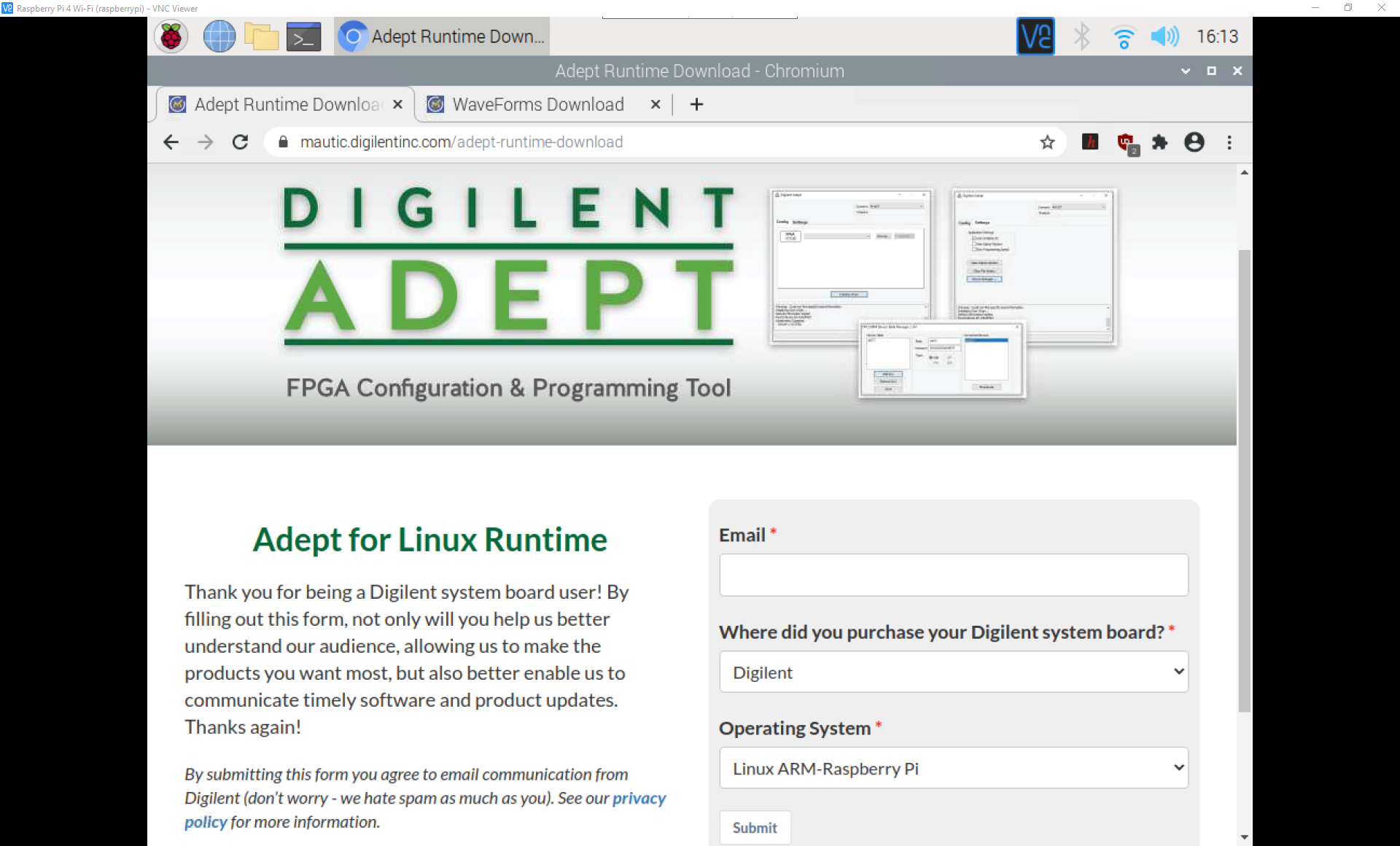Click the address bar URL

[x=461, y=142]
